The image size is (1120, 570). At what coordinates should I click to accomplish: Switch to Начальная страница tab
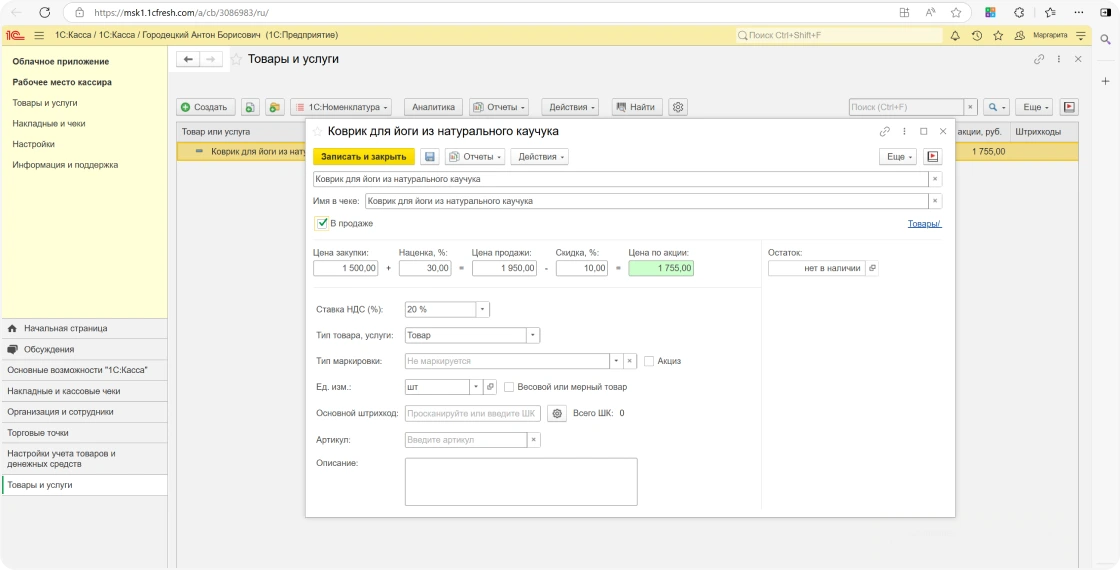pyautogui.click(x=84, y=329)
